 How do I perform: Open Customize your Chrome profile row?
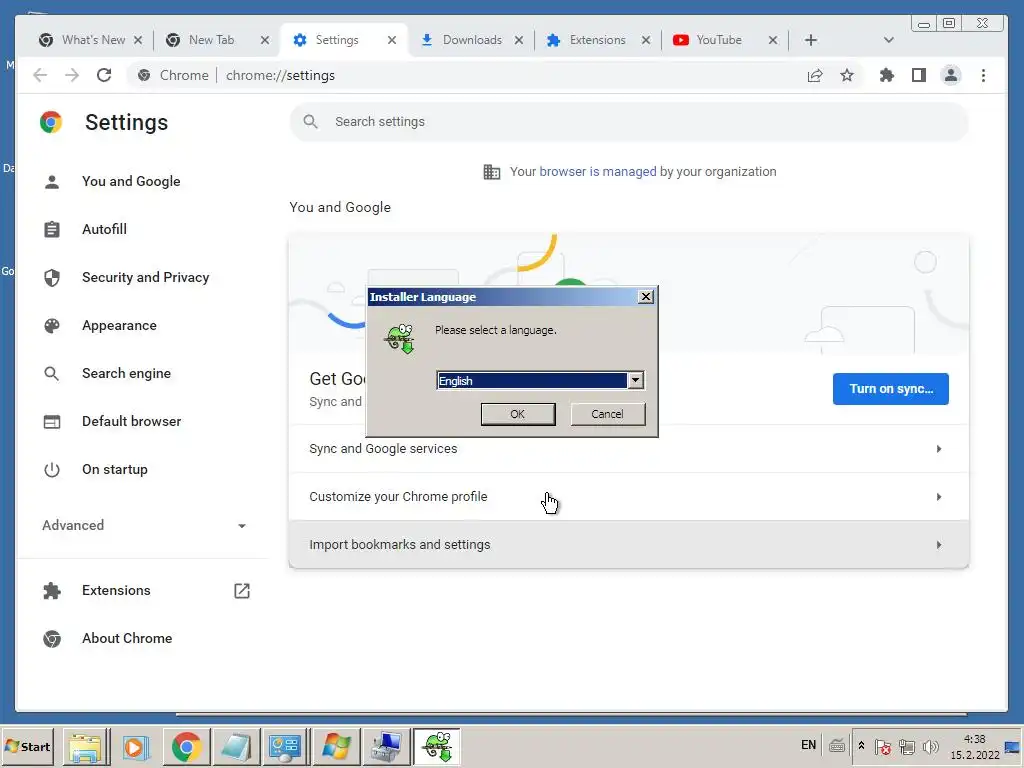629,497
